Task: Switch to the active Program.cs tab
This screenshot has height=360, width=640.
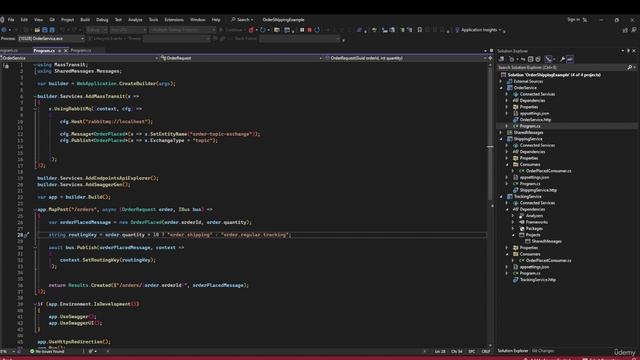Action: coord(44,51)
